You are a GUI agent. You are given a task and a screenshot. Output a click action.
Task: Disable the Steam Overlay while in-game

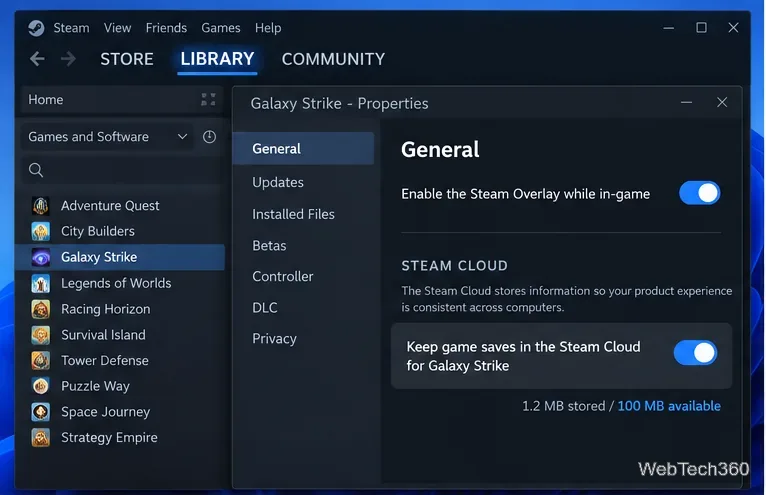[700, 193]
